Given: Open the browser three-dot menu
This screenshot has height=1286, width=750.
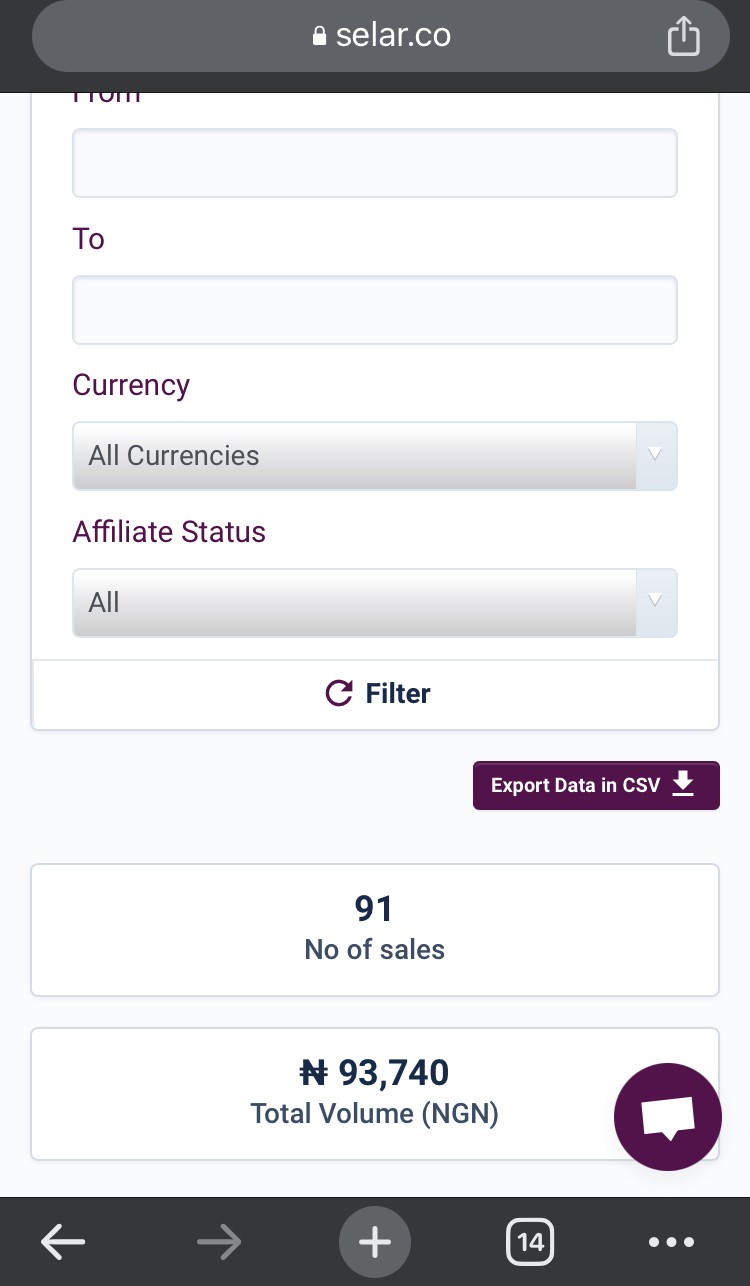Looking at the screenshot, I should coord(671,1243).
